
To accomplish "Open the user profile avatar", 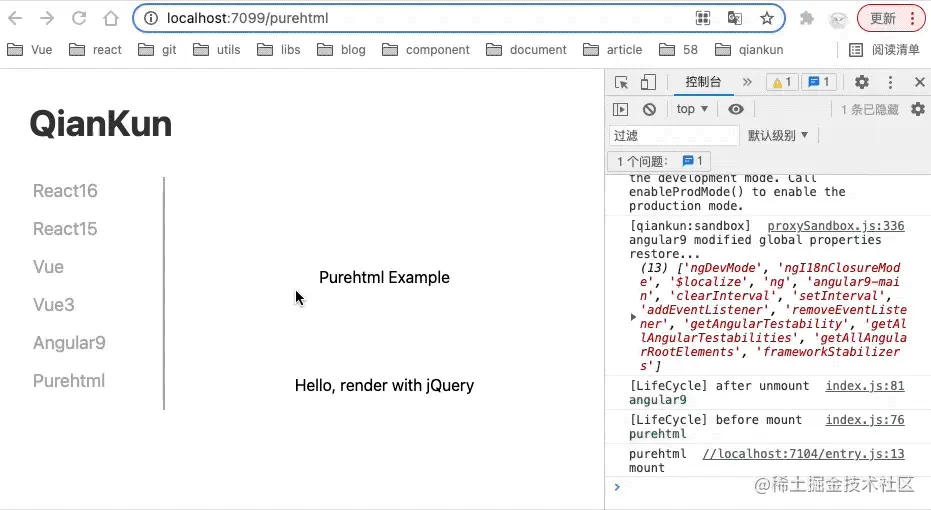I will (838, 20).
